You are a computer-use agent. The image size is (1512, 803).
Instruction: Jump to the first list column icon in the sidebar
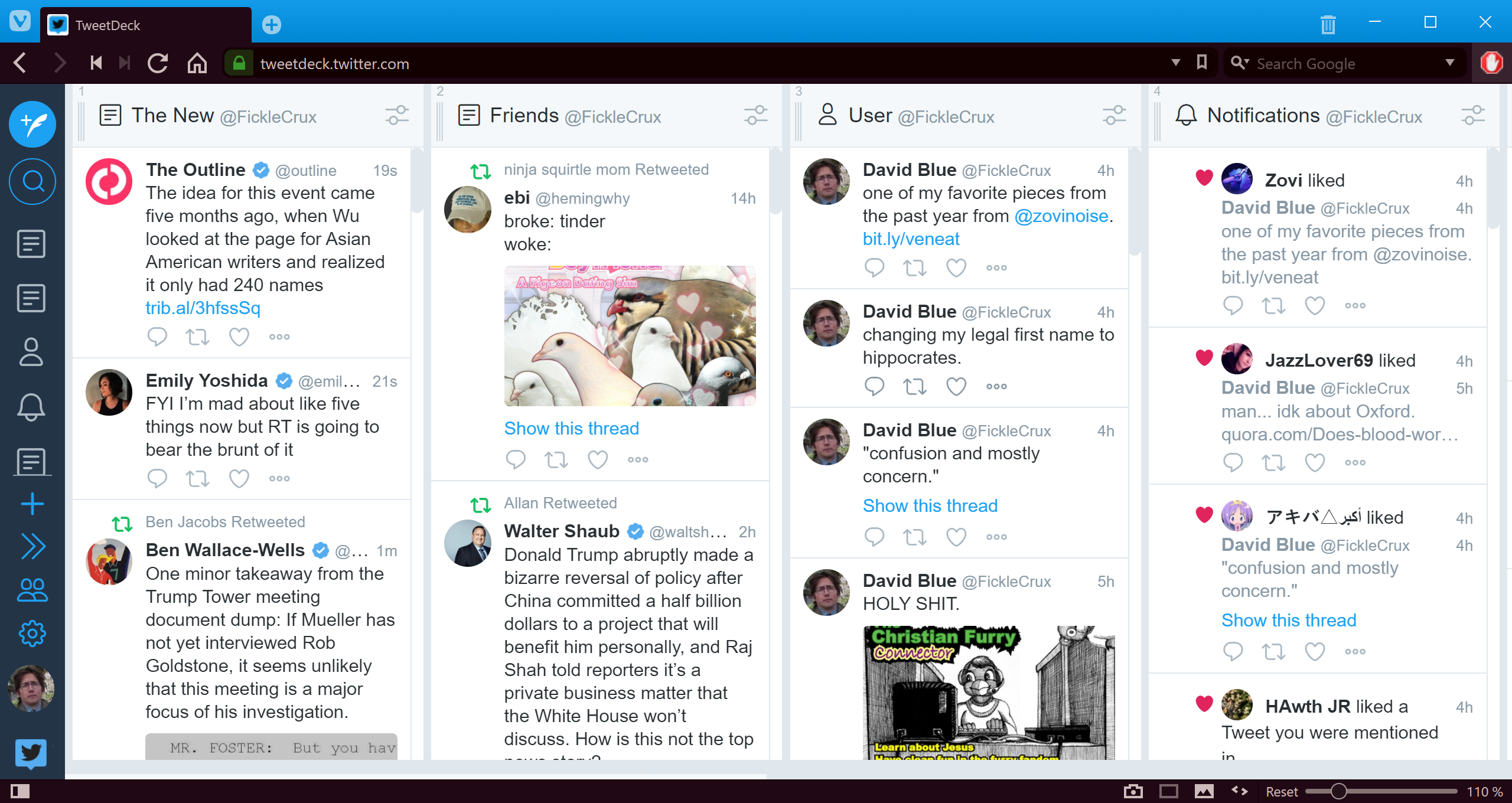pyautogui.click(x=31, y=244)
